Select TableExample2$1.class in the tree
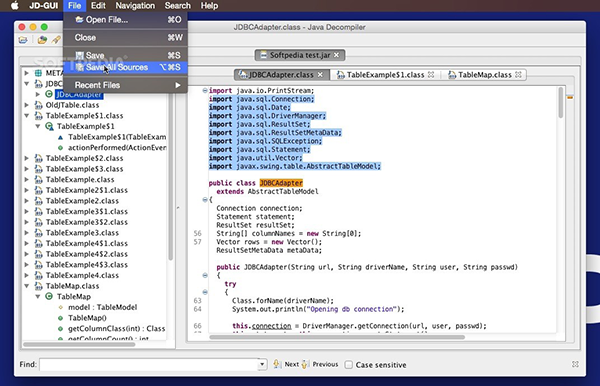 [87, 190]
